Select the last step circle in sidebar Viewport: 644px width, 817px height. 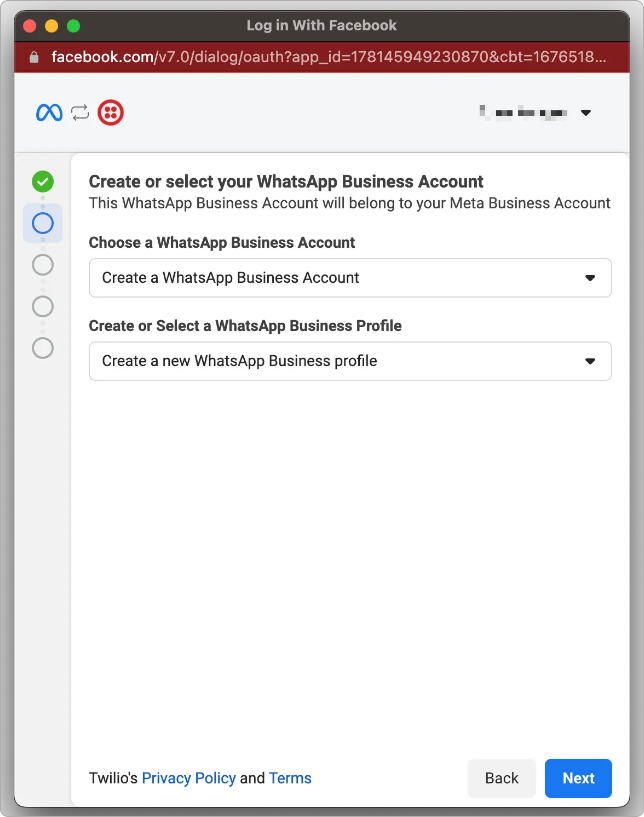click(x=43, y=348)
